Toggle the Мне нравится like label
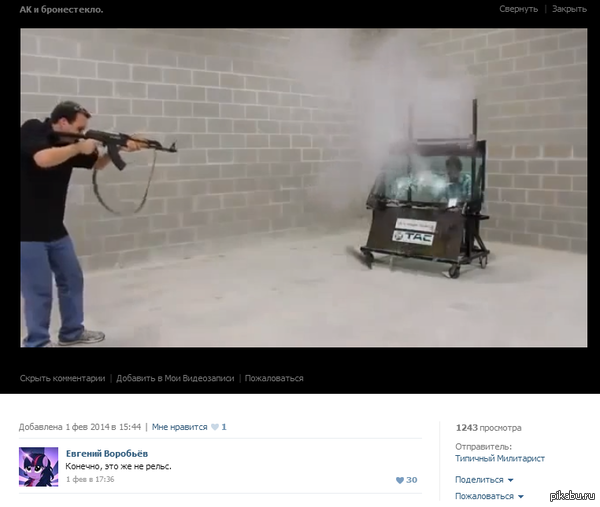 179,427
